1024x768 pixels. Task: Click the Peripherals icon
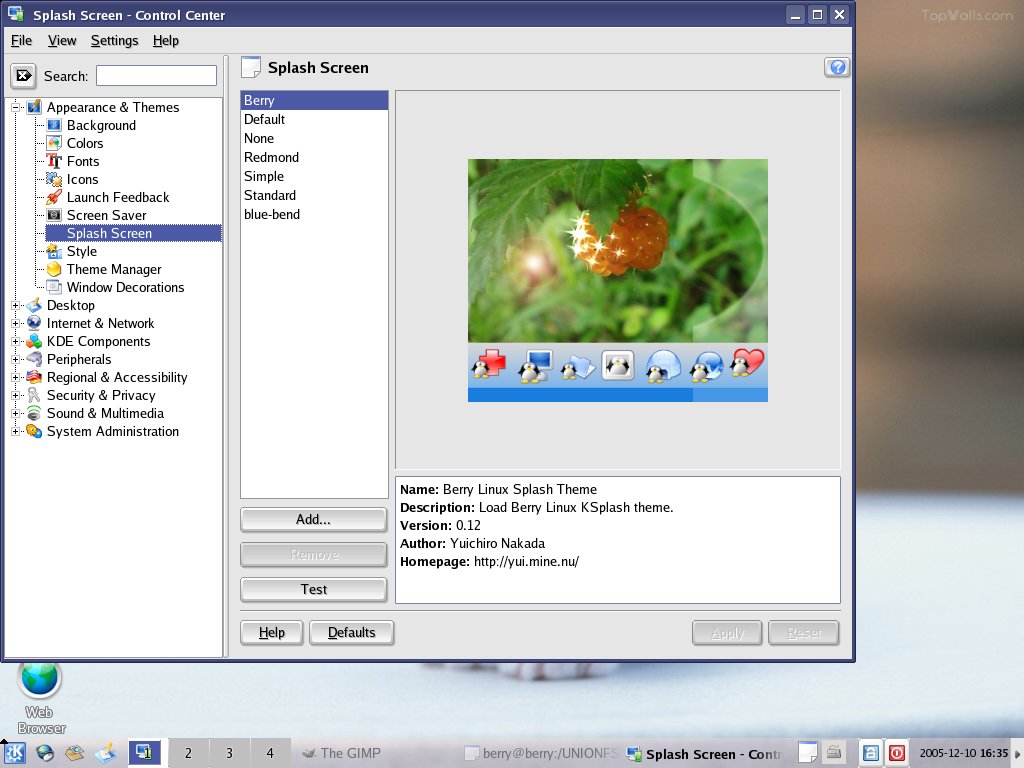pos(34,359)
